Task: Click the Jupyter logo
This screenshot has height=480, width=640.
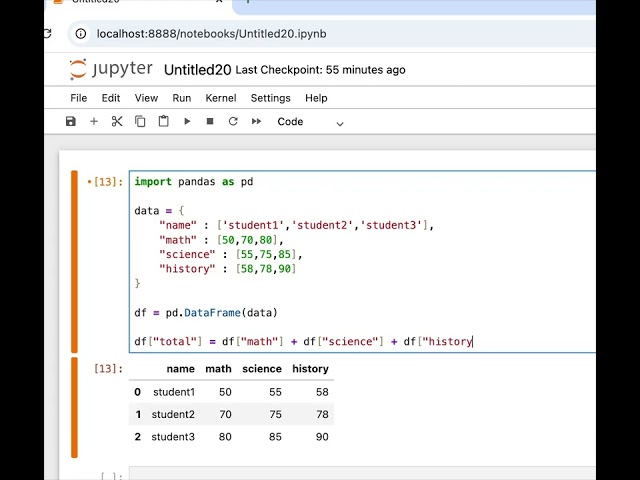Action: (111, 69)
